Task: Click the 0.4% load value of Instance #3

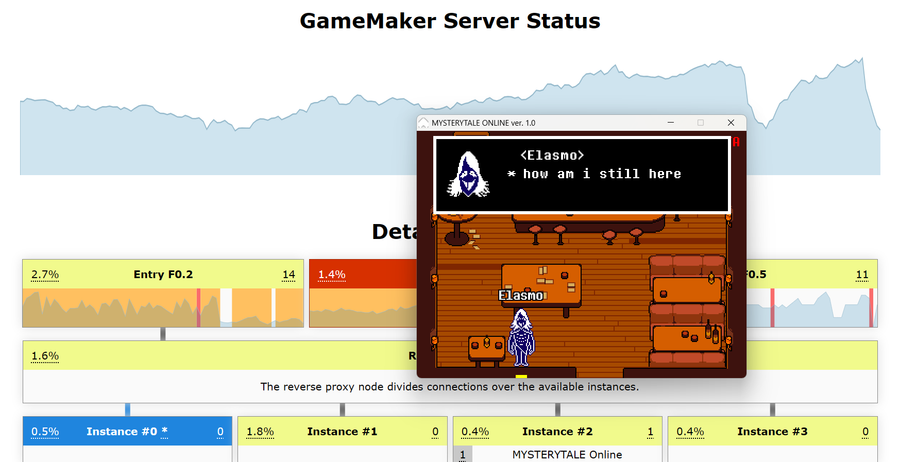Action: 690,432
